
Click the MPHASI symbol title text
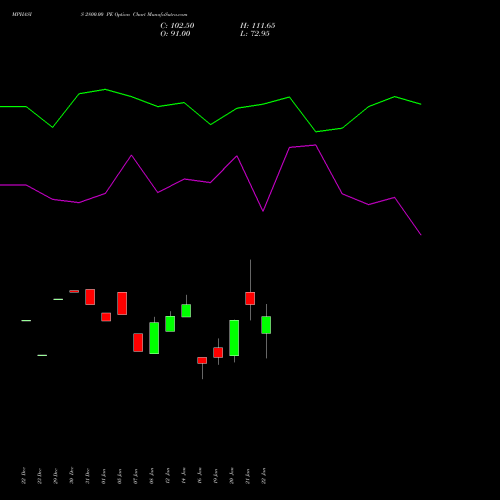coord(22,15)
